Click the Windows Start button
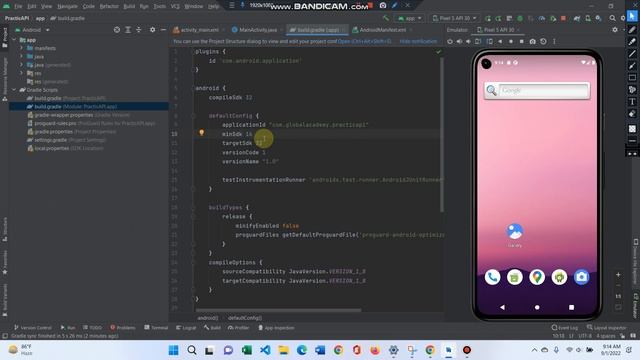This screenshot has height=360, width=640. 173,350
